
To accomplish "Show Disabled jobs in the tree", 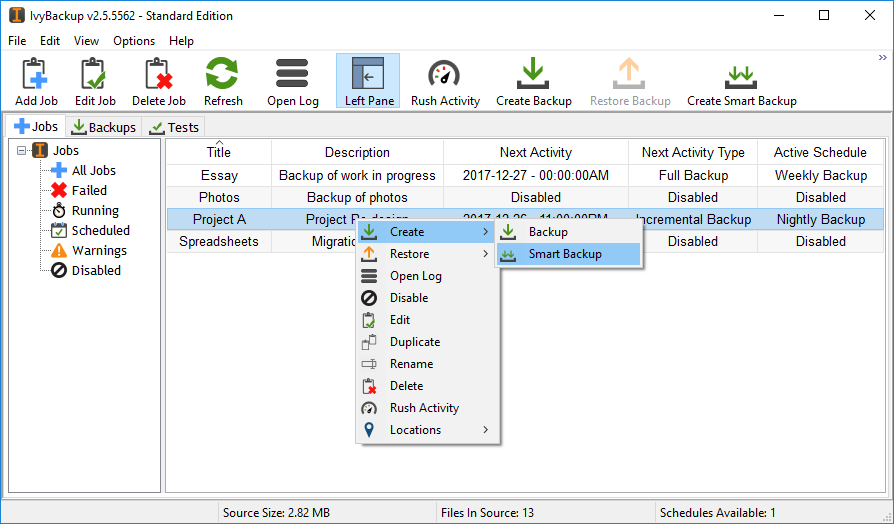I will click(86, 270).
